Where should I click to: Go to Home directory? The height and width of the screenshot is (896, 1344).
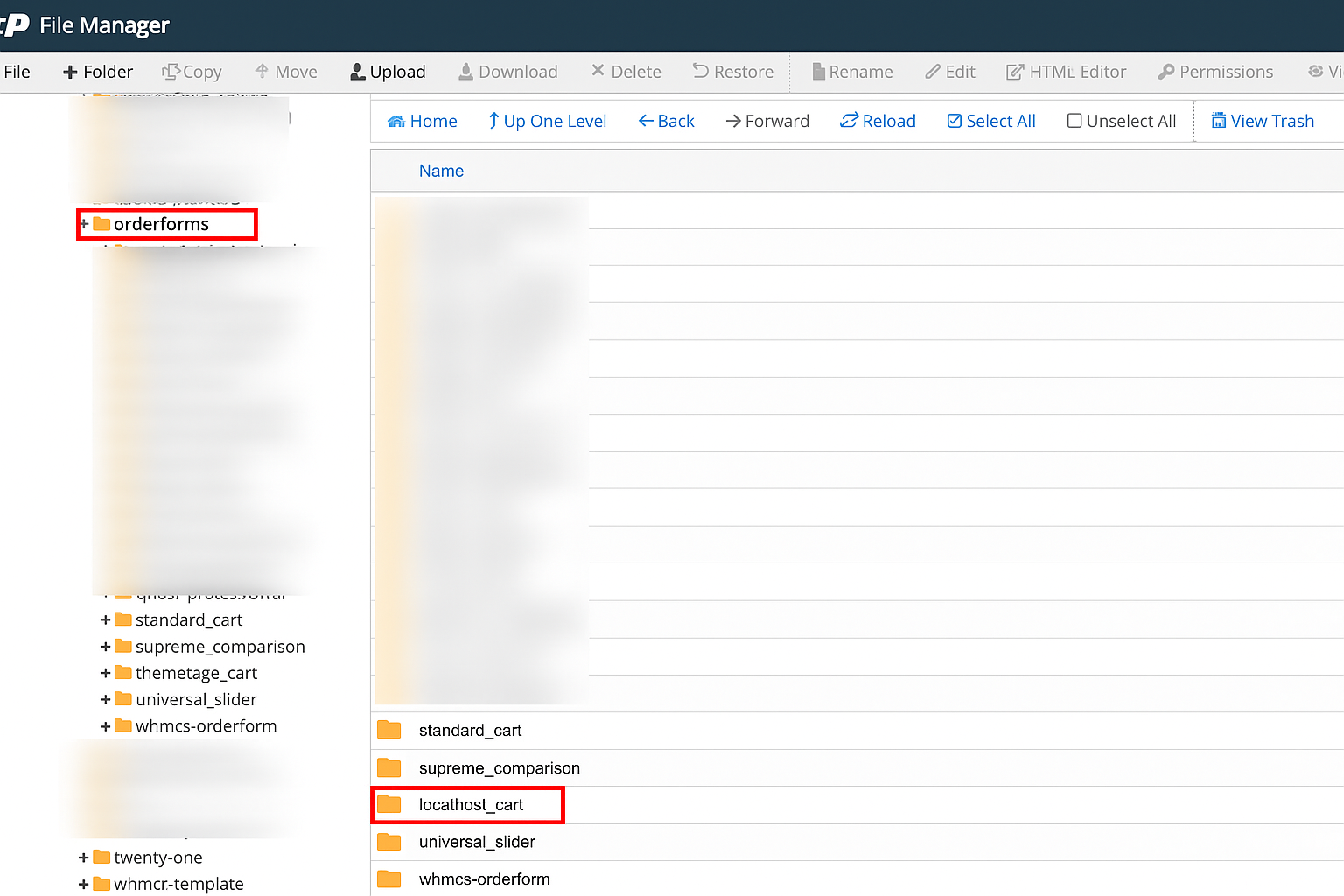(422, 121)
